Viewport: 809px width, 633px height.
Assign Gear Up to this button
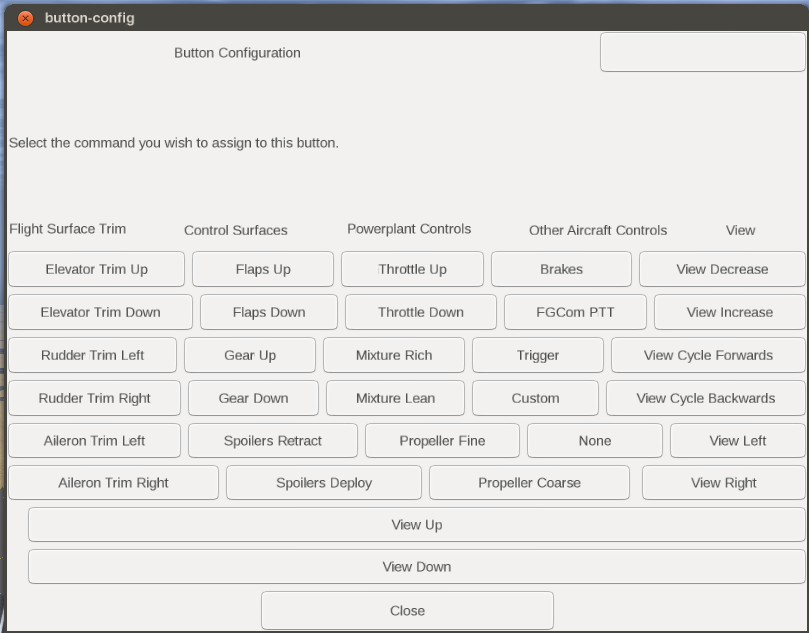pyautogui.click(x=250, y=355)
